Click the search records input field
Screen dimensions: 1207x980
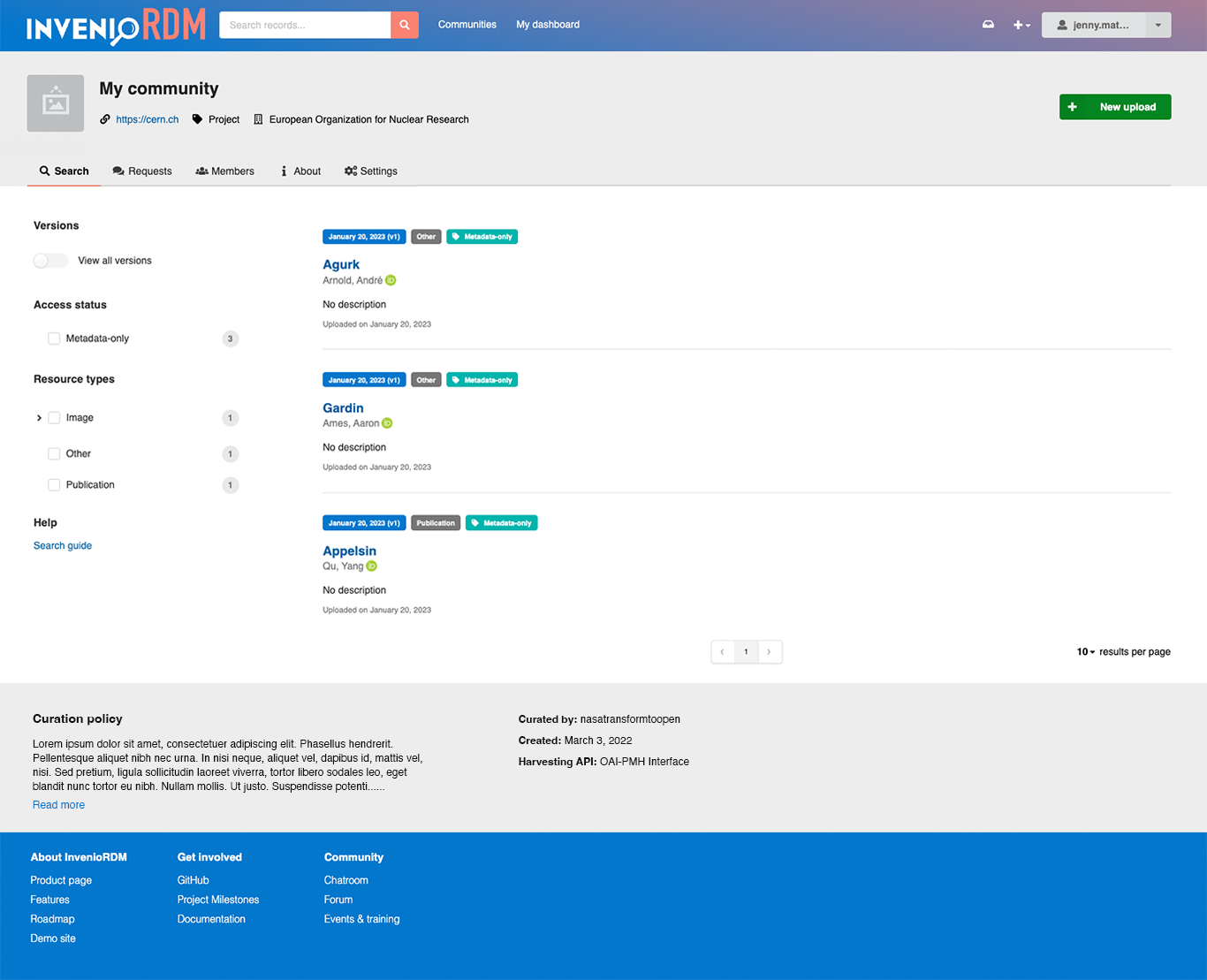pos(305,25)
